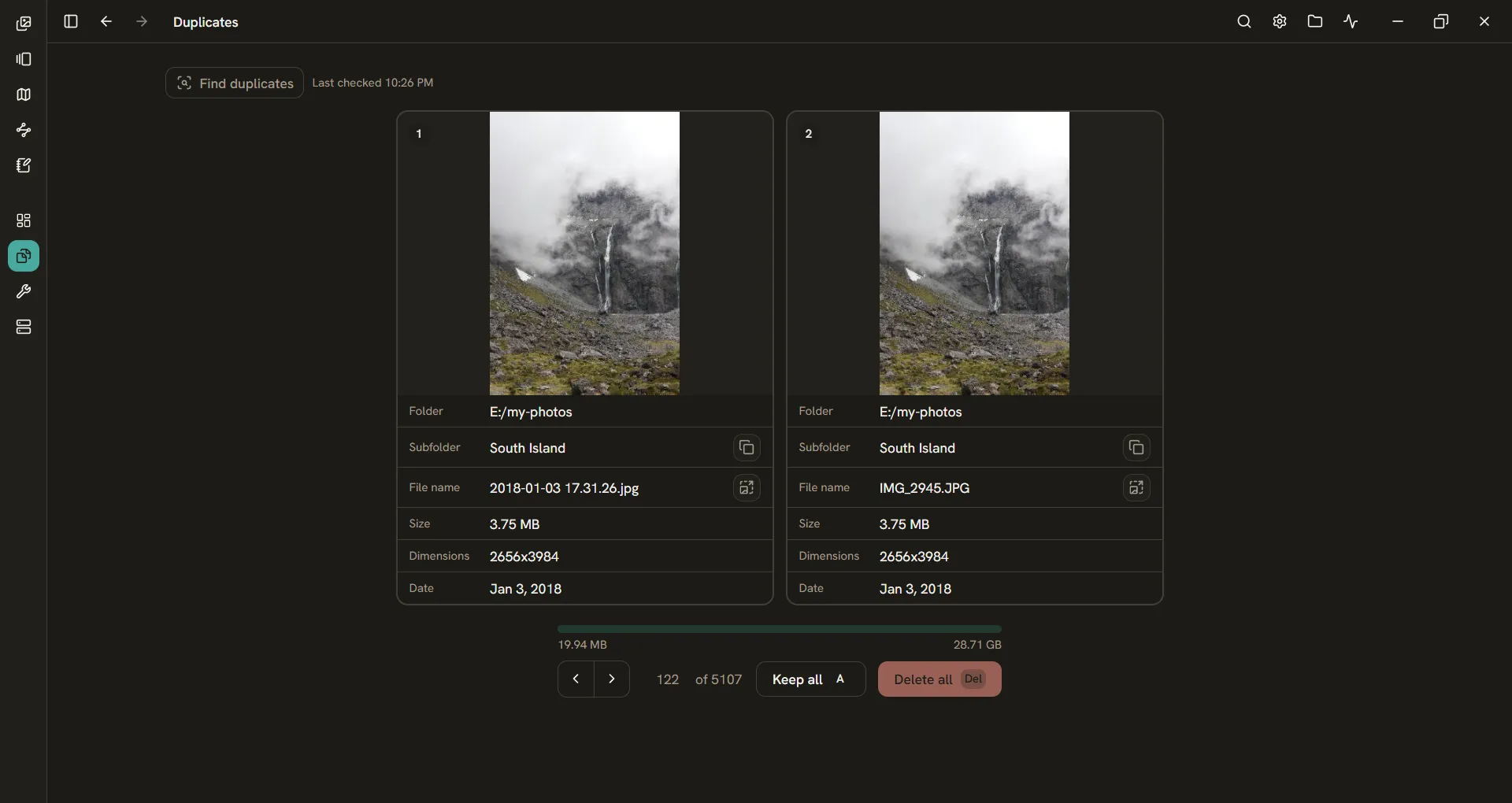
Task: Open the edit notes icon in sidebar
Action: click(24, 165)
